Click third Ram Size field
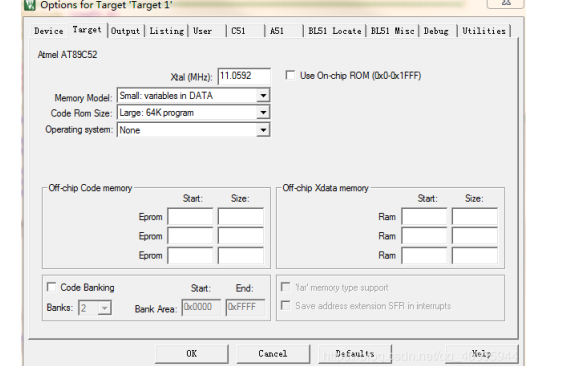587x366 pixels. pyautogui.click(x=475, y=256)
